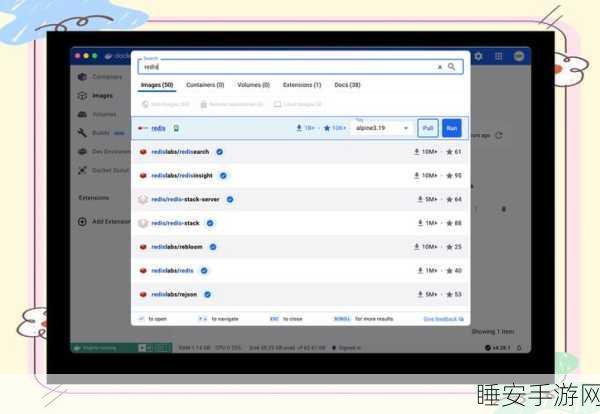Run the redis image
600x414 pixels.
452,128
